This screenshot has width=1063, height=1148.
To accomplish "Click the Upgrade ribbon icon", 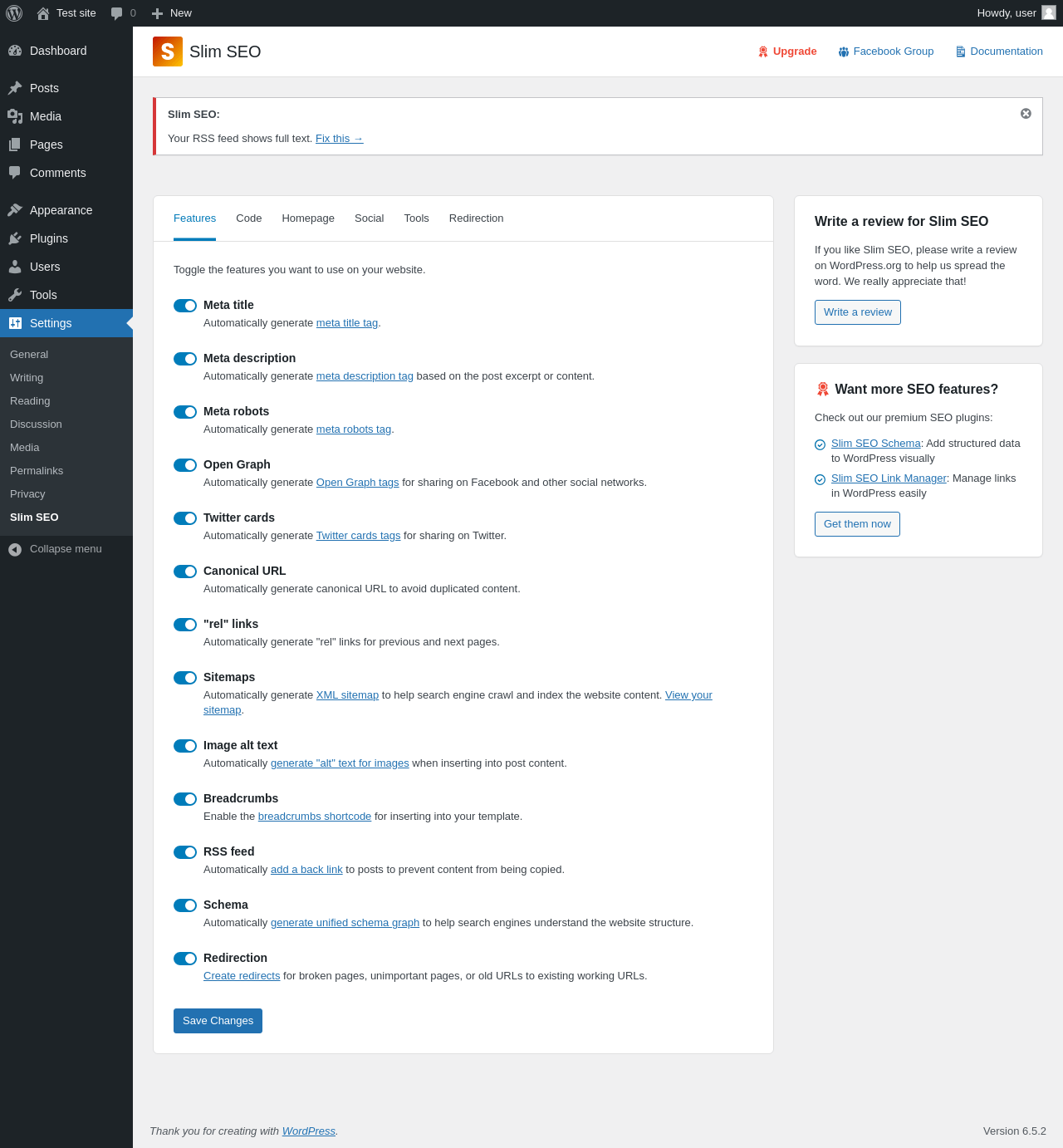I will tap(763, 52).
